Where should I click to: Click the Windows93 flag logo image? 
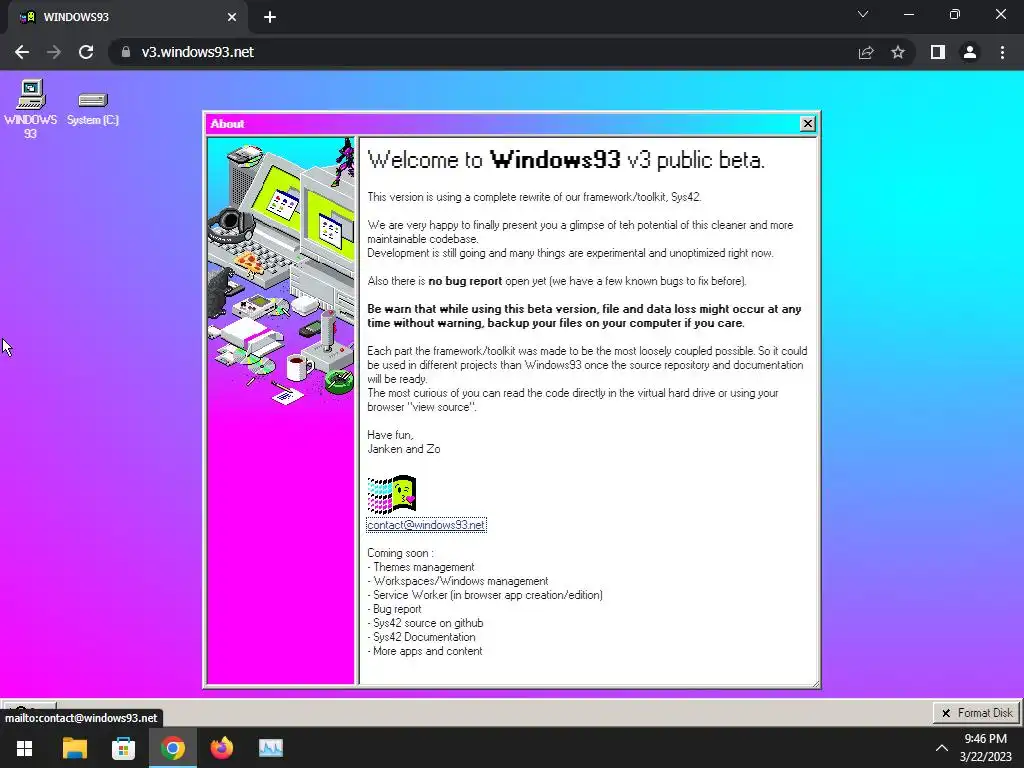tap(392, 494)
